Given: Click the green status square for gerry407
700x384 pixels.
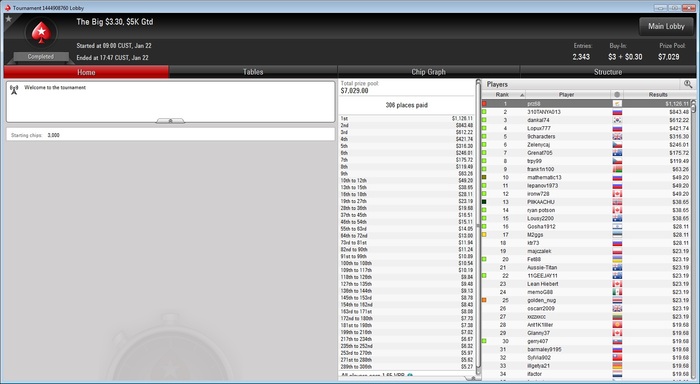Looking at the screenshot, I should 484,341.
